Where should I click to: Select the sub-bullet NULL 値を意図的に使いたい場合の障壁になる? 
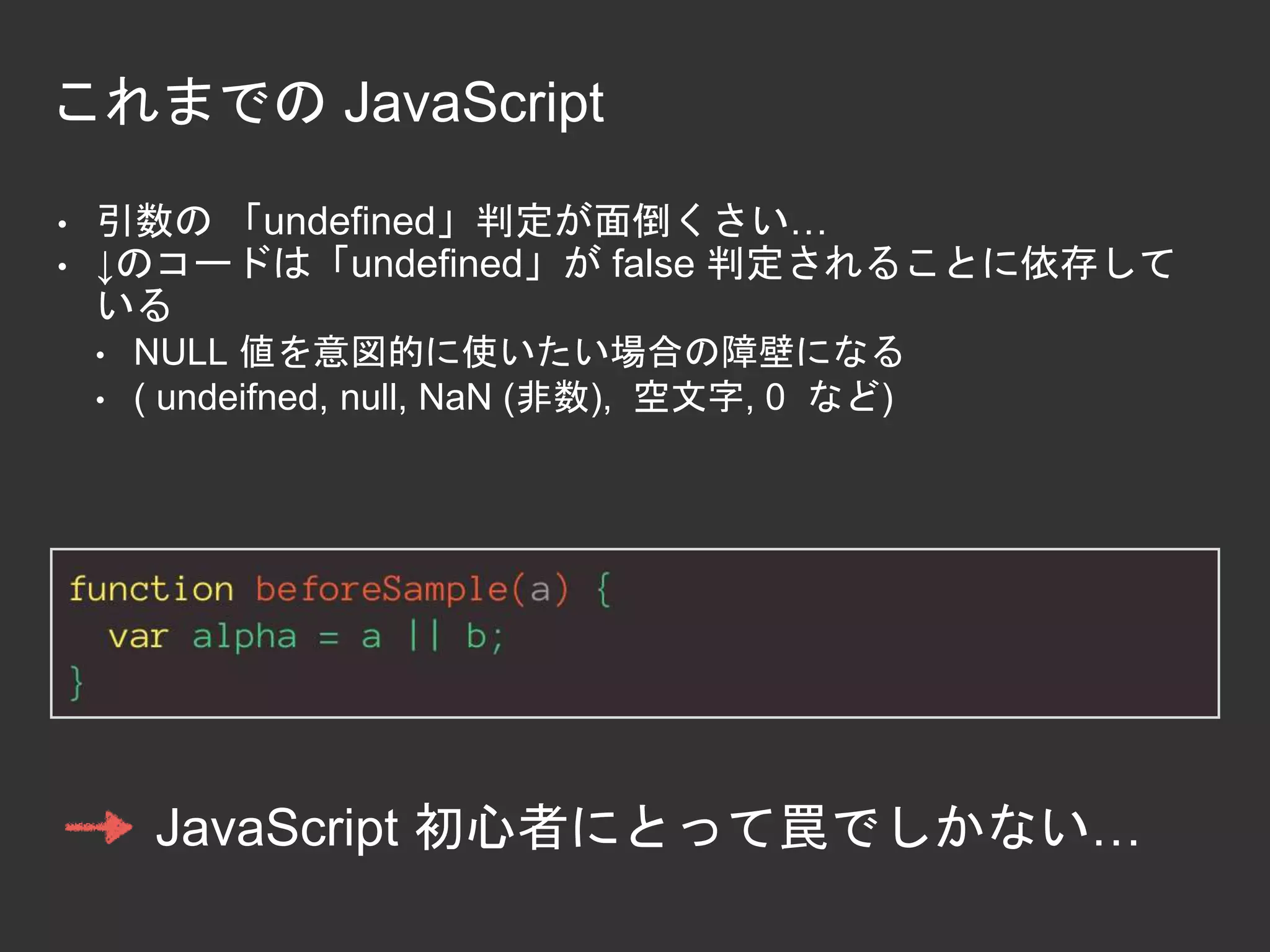tap(518, 351)
